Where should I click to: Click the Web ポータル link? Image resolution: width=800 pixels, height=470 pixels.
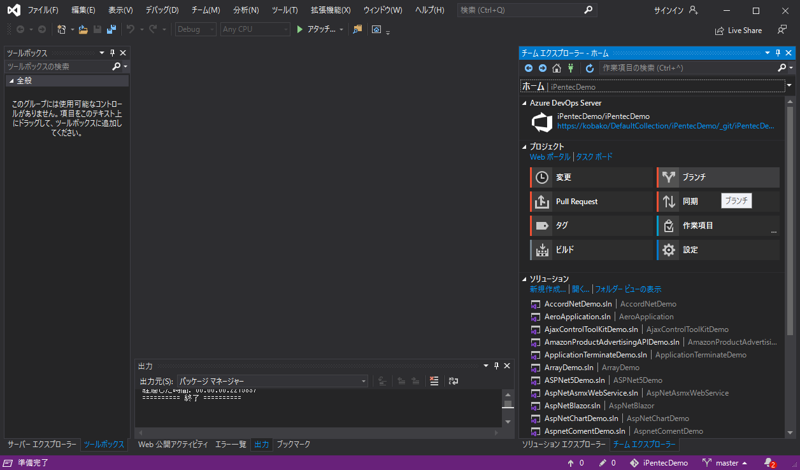[549, 157]
